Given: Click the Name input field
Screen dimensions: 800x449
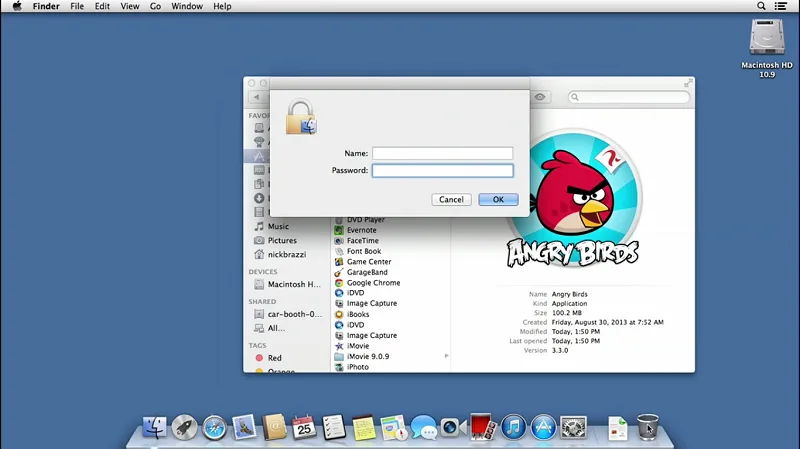Looking at the screenshot, I should 442,153.
